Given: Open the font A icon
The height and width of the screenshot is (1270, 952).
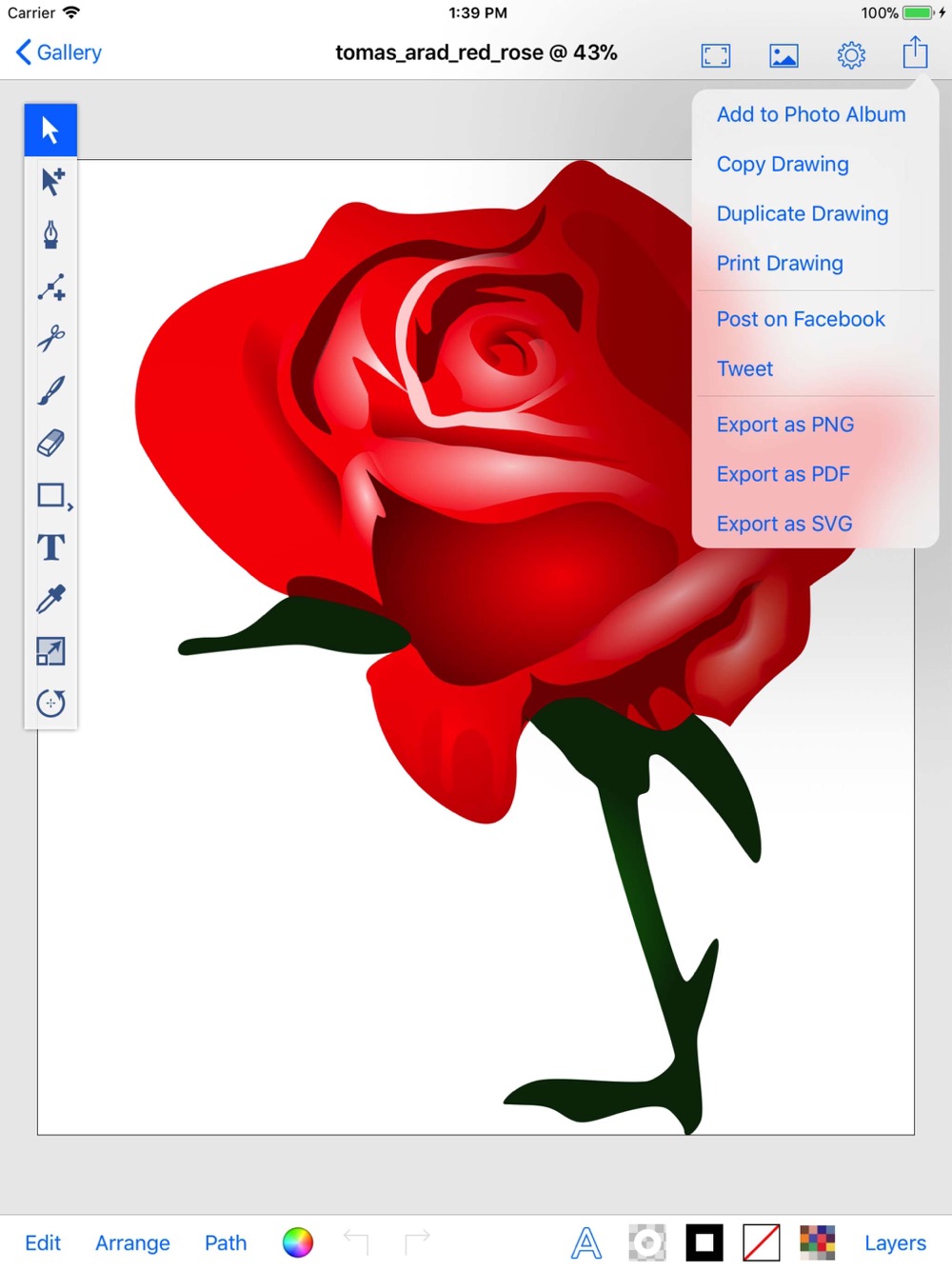Looking at the screenshot, I should [x=586, y=1242].
